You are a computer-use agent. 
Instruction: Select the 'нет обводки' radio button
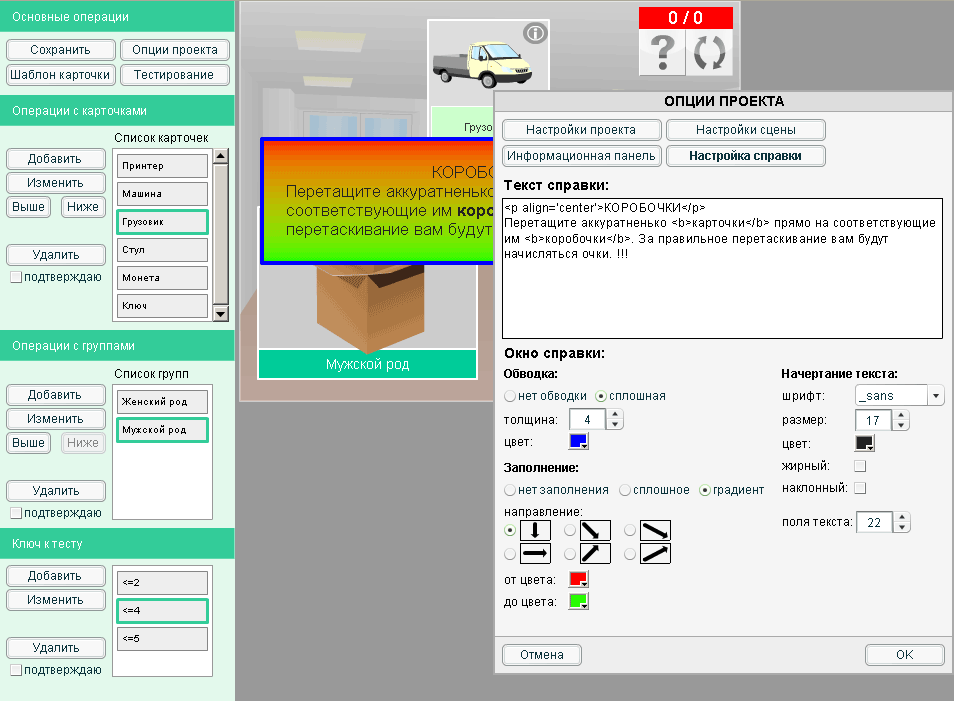510,396
